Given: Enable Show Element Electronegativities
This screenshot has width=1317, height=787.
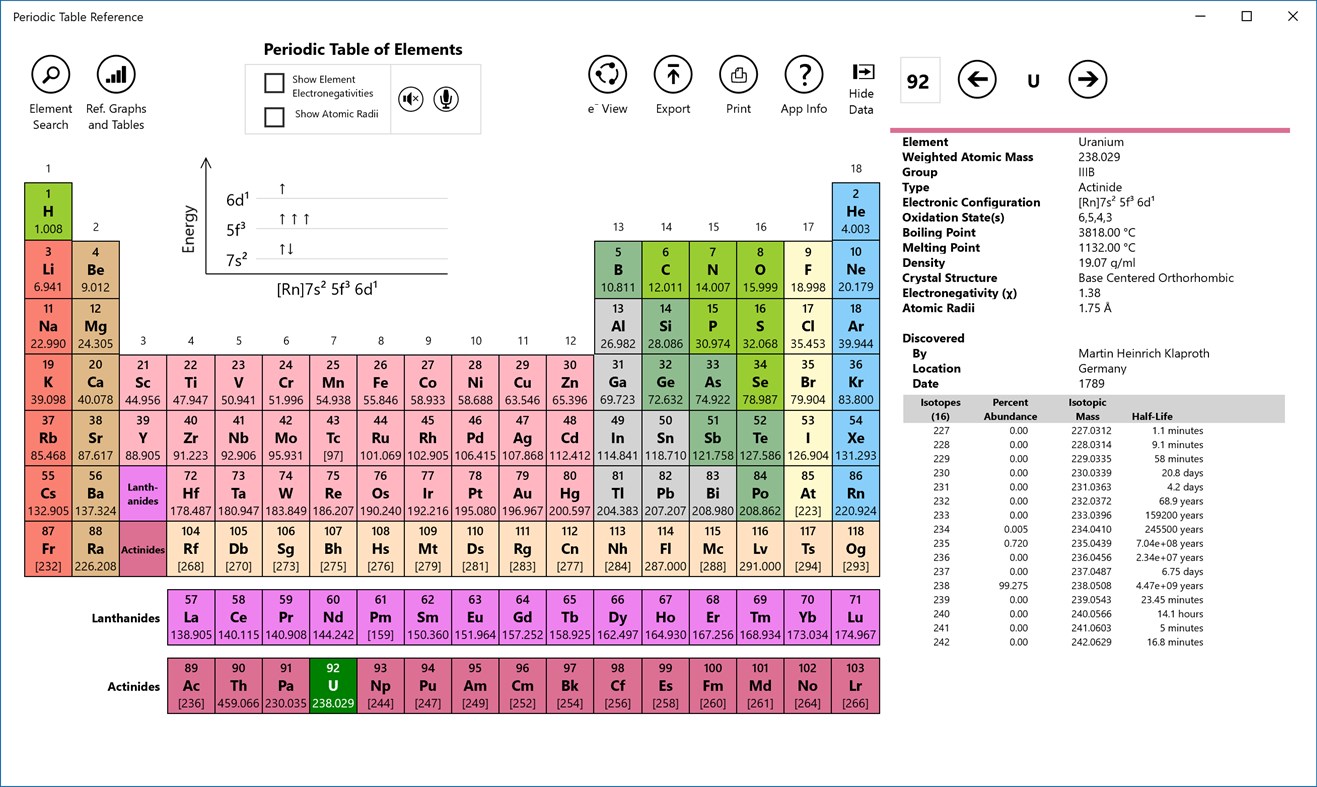Looking at the screenshot, I should (x=274, y=83).
